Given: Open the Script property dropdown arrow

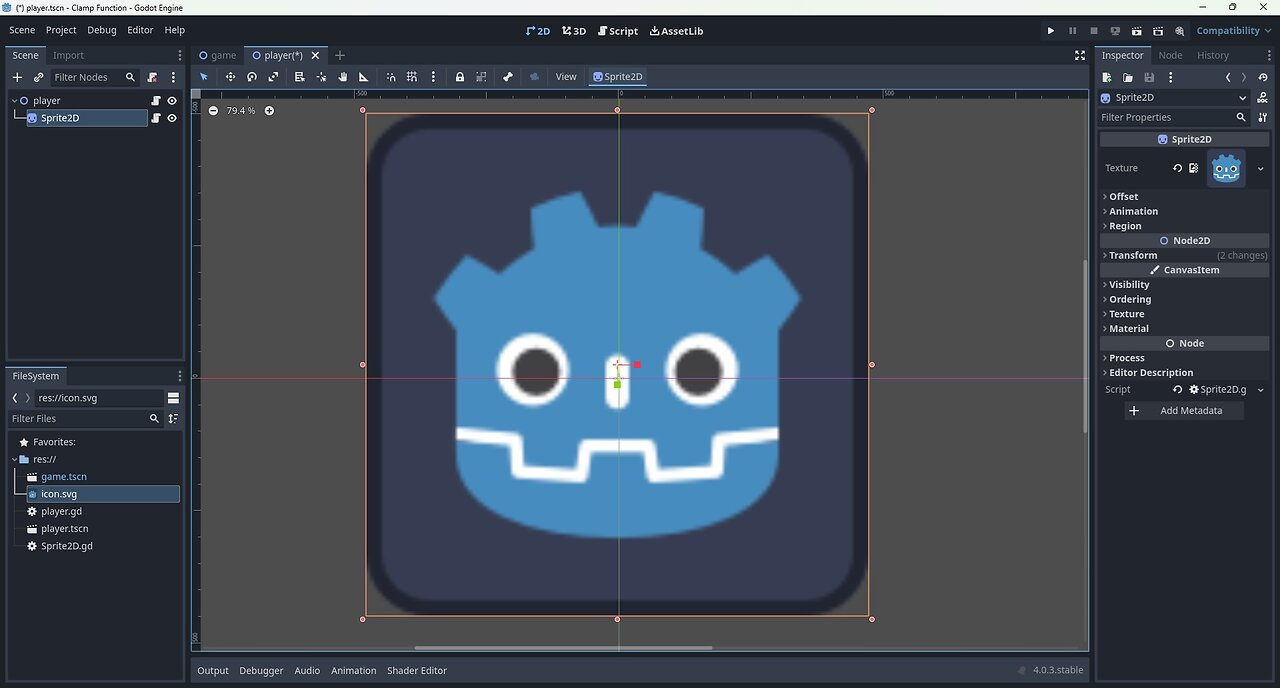Looking at the screenshot, I should point(1260,390).
